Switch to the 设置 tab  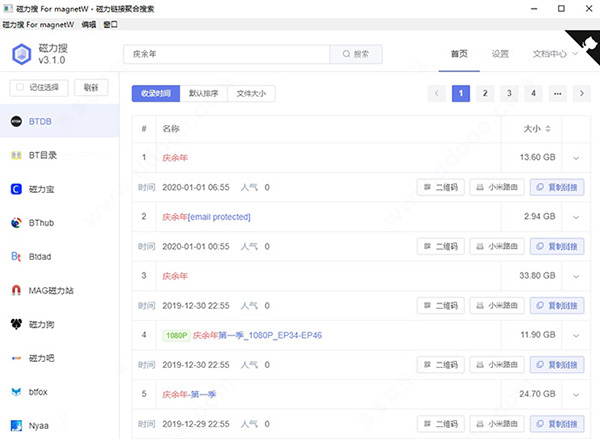click(500, 54)
